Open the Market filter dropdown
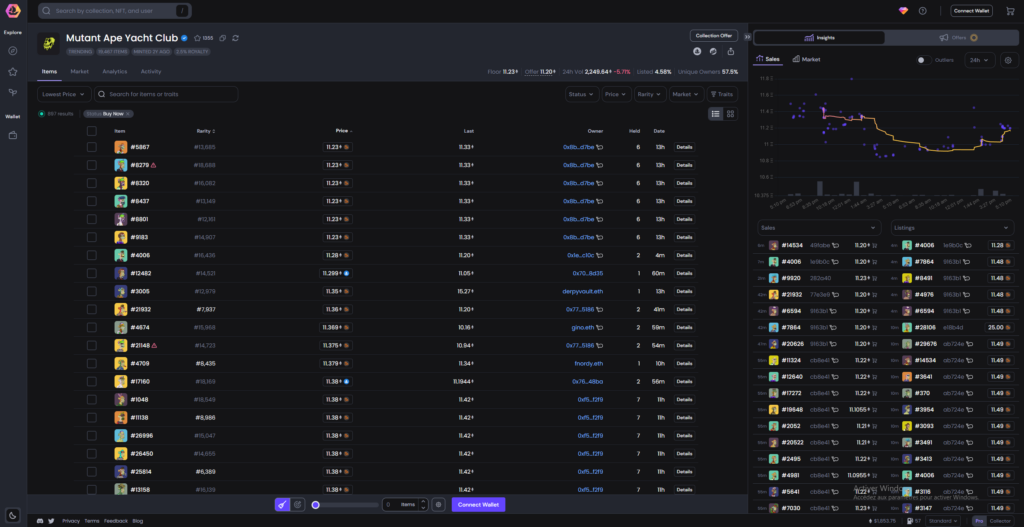Screen dimensions: 1024x527 click(686, 94)
